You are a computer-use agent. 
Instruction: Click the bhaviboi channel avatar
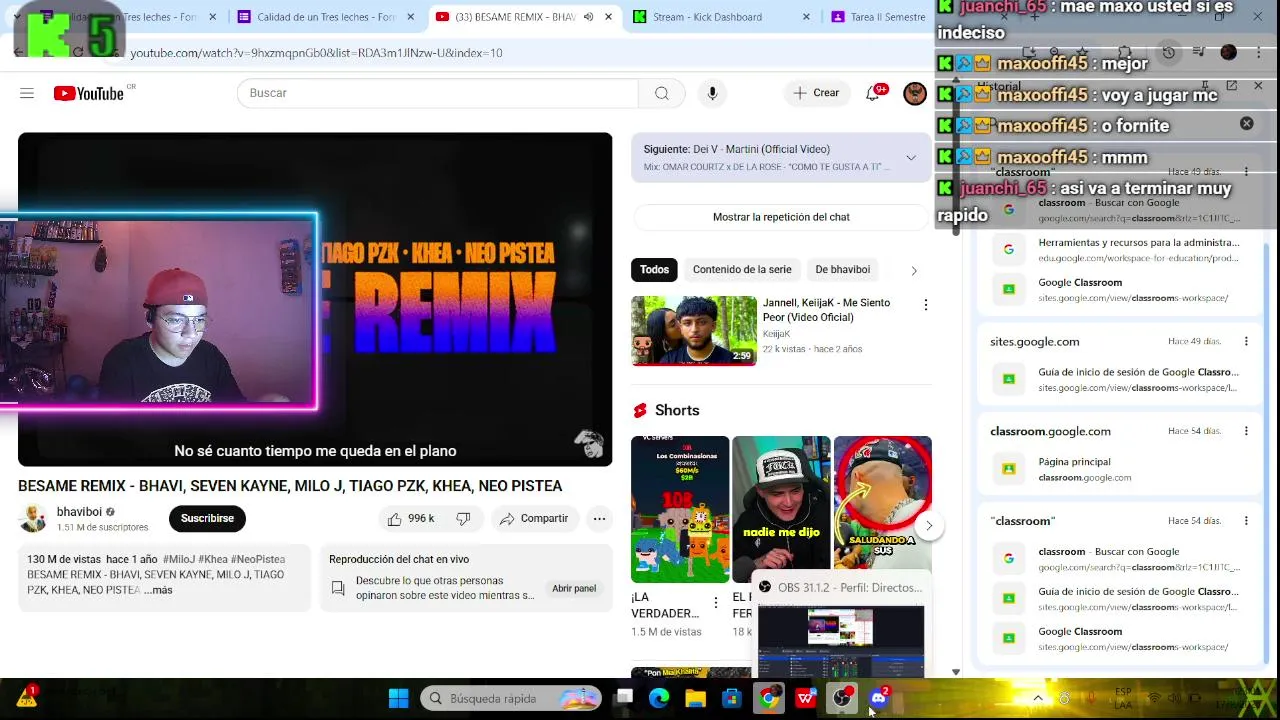click(x=33, y=518)
